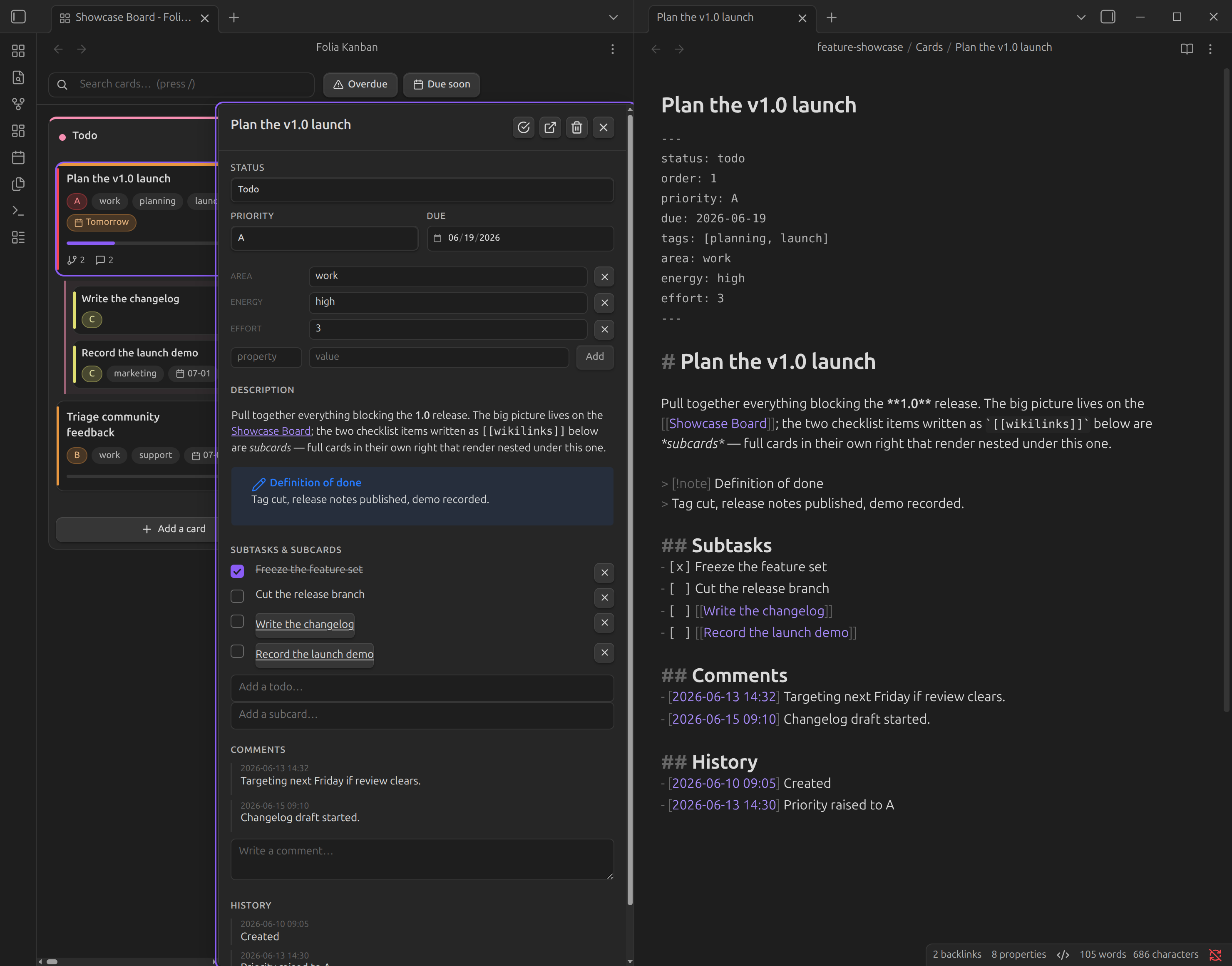Viewport: 1232px width, 966px height.
Task: Open the templates ribbon icon
Action: pos(18,184)
